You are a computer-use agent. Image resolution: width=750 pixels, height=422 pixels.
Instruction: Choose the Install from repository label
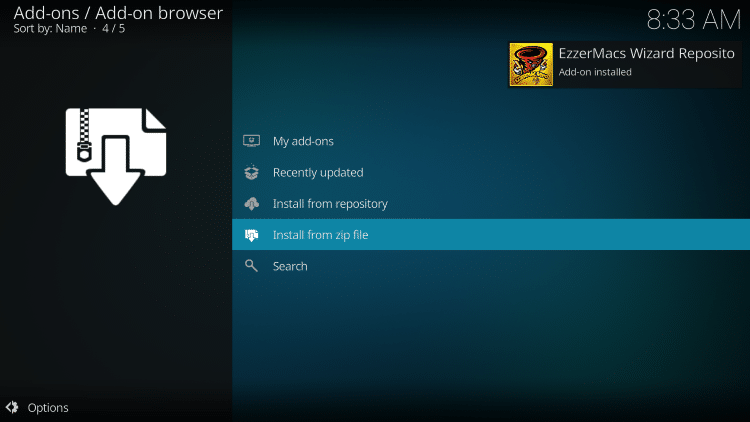point(330,204)
